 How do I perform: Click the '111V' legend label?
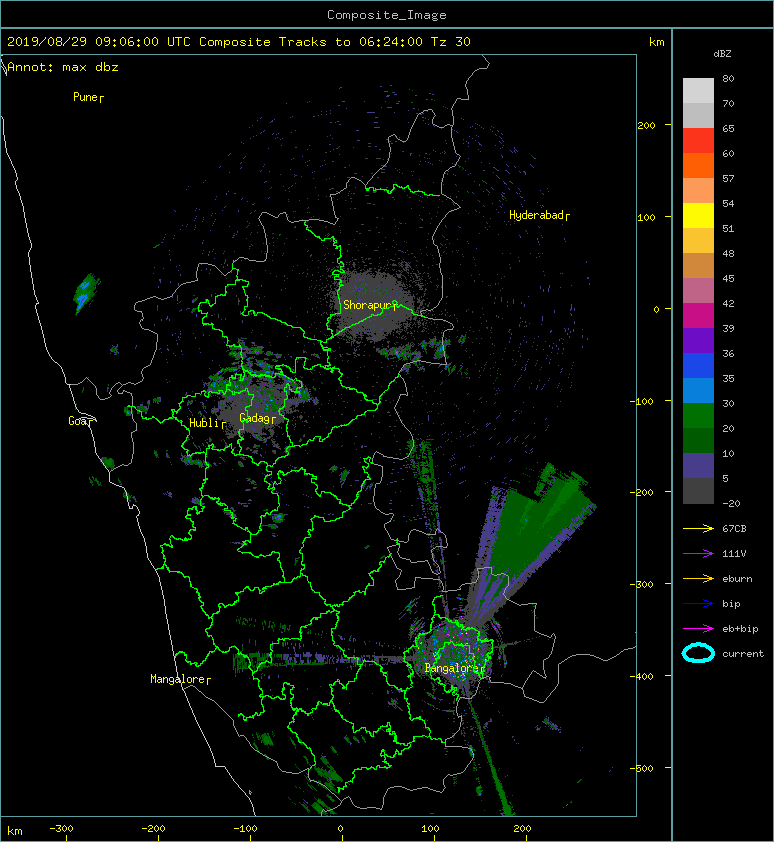click(x=734, y=554)
